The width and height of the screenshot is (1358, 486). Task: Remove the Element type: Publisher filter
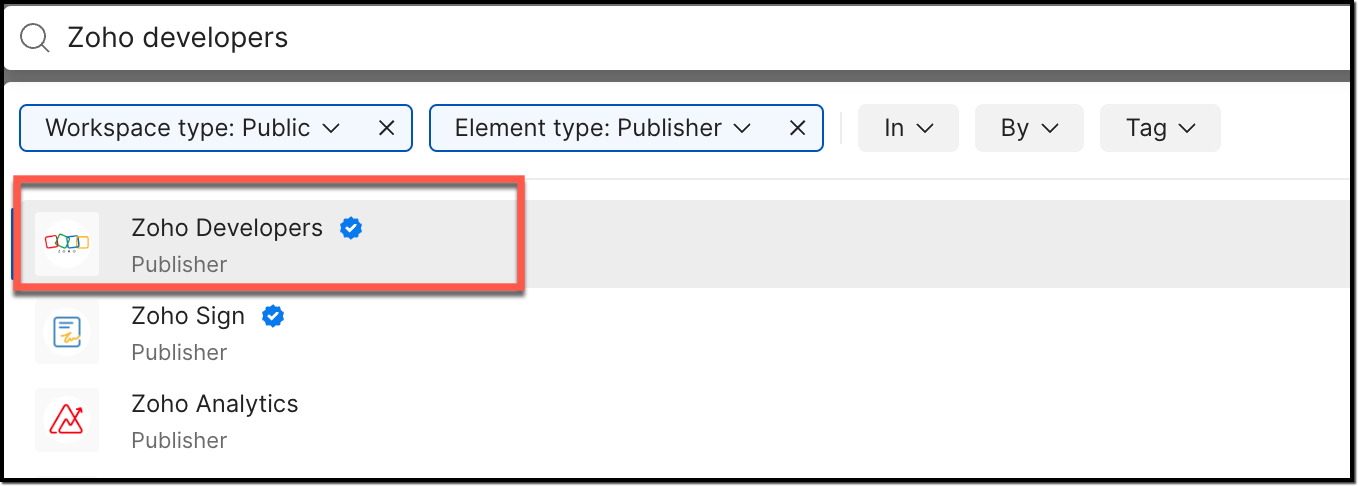pos(798,128)
